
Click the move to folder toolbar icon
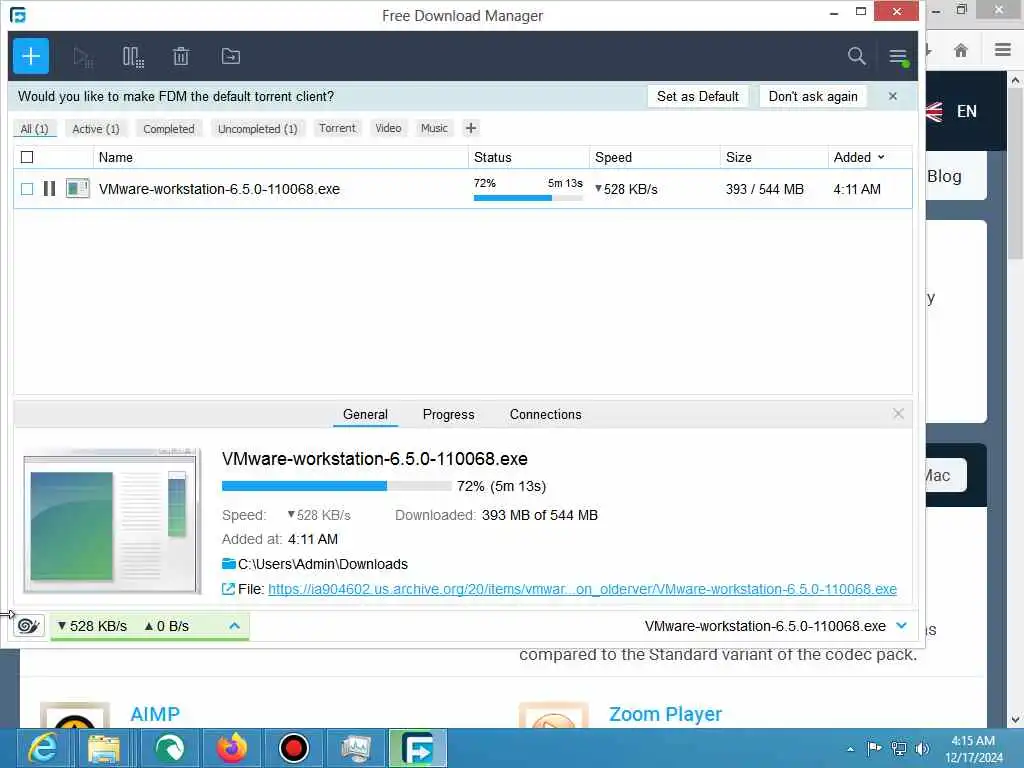coord(231,56)
